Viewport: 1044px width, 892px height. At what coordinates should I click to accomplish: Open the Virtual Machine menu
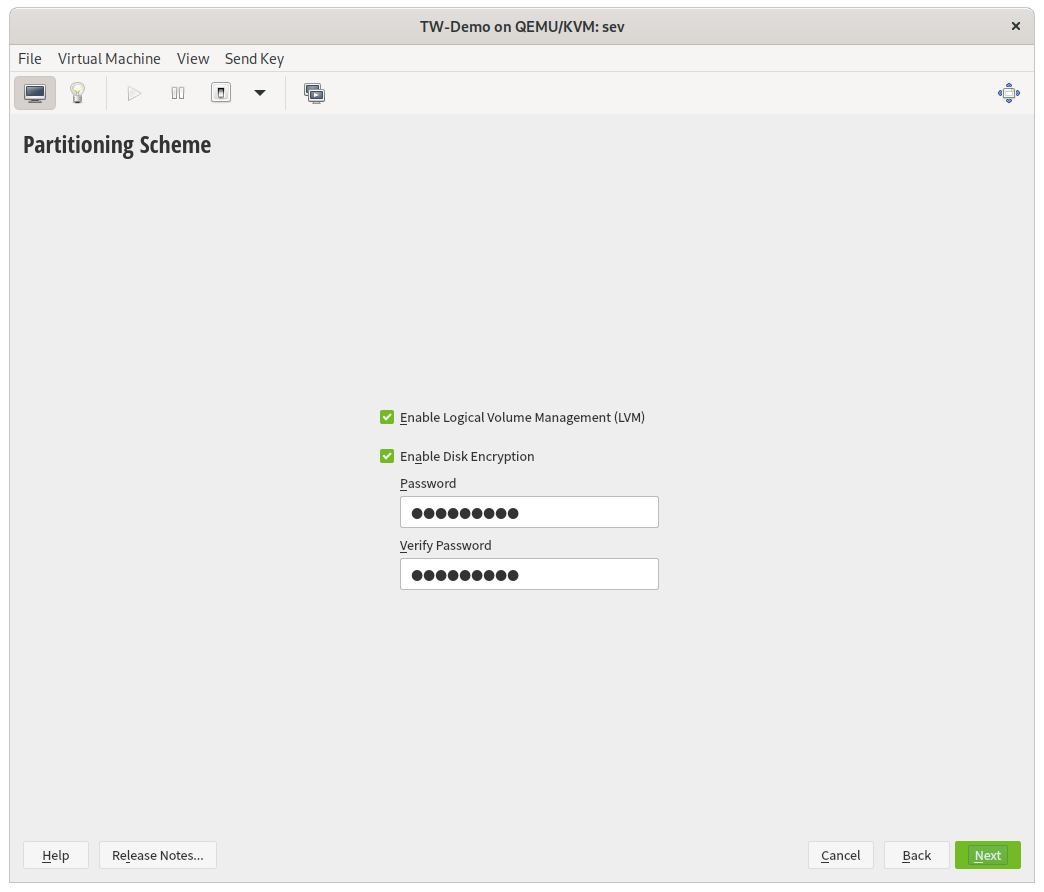click(x=109, y=59)
